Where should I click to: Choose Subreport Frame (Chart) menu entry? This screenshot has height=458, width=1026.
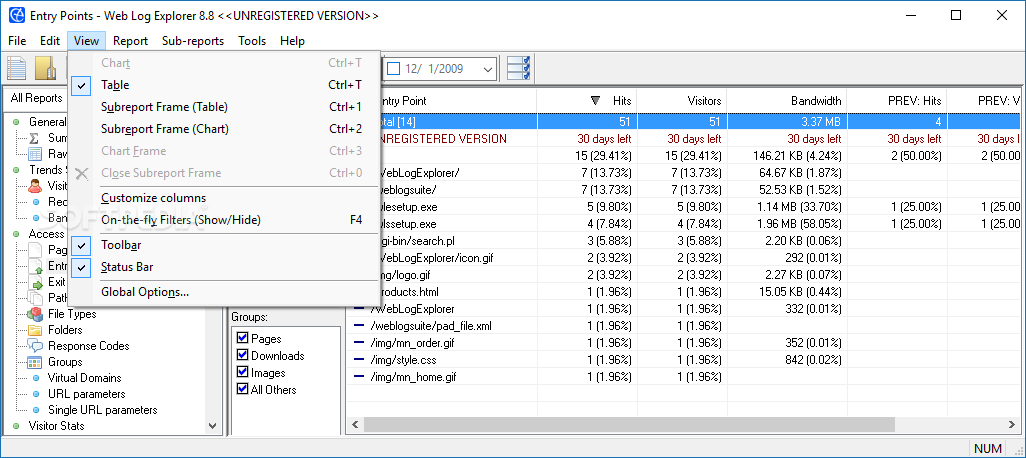tap(224, 129)
